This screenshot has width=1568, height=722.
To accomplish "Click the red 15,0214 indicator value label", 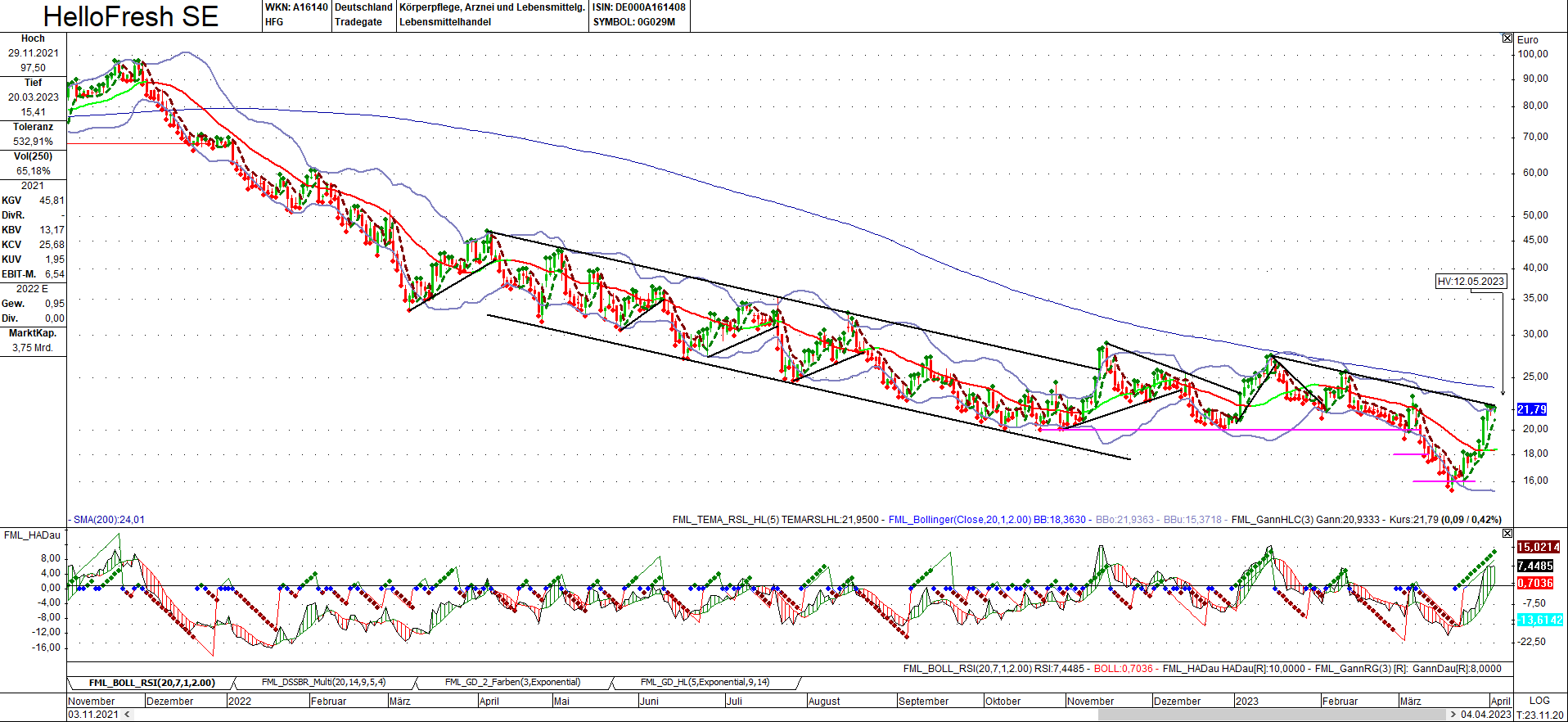I will (x=1539, y=547).
